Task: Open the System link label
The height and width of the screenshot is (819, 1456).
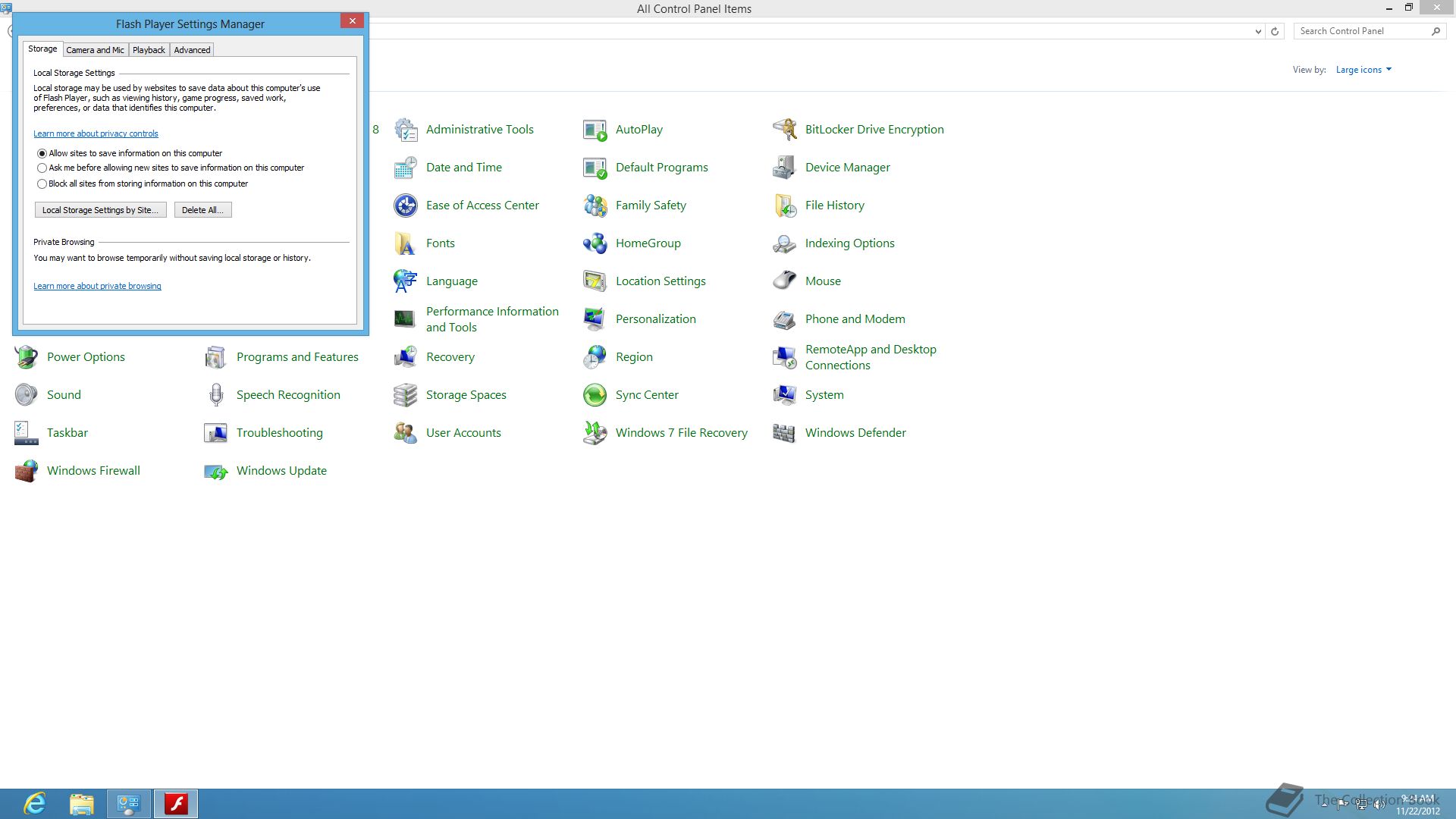Action: click(x=824, y=395)
